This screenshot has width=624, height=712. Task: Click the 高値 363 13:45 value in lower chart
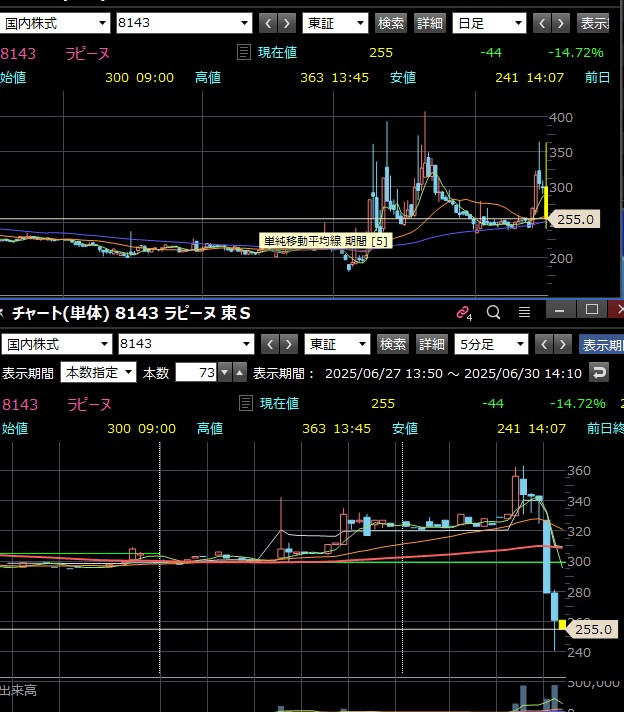point(337,428)
